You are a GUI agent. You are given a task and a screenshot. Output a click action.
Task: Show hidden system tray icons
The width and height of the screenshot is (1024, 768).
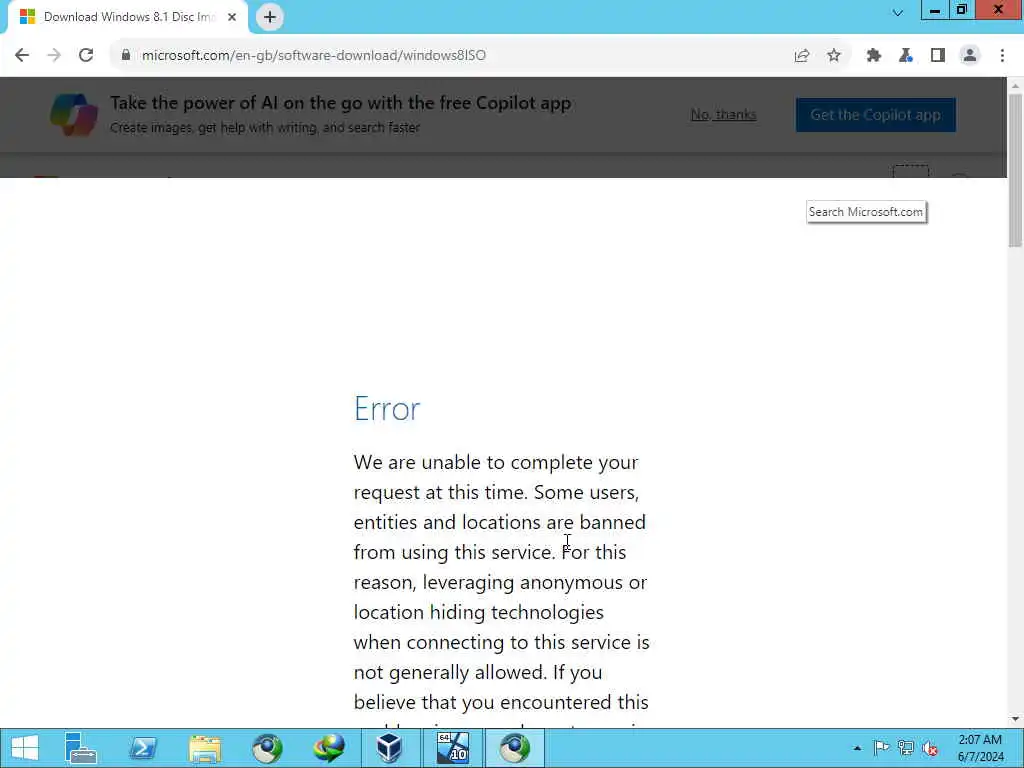click(x=857, y=748)
